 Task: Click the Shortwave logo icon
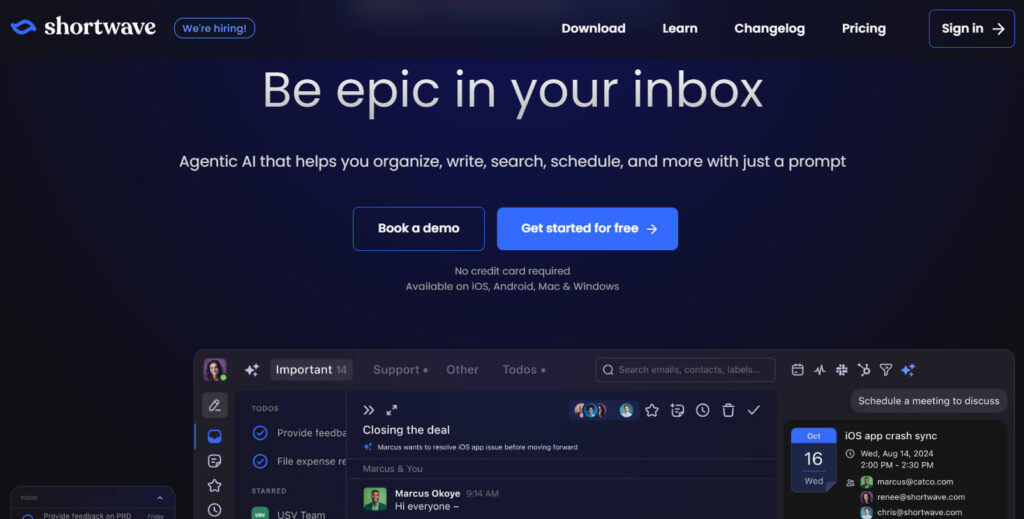[24, 27]
